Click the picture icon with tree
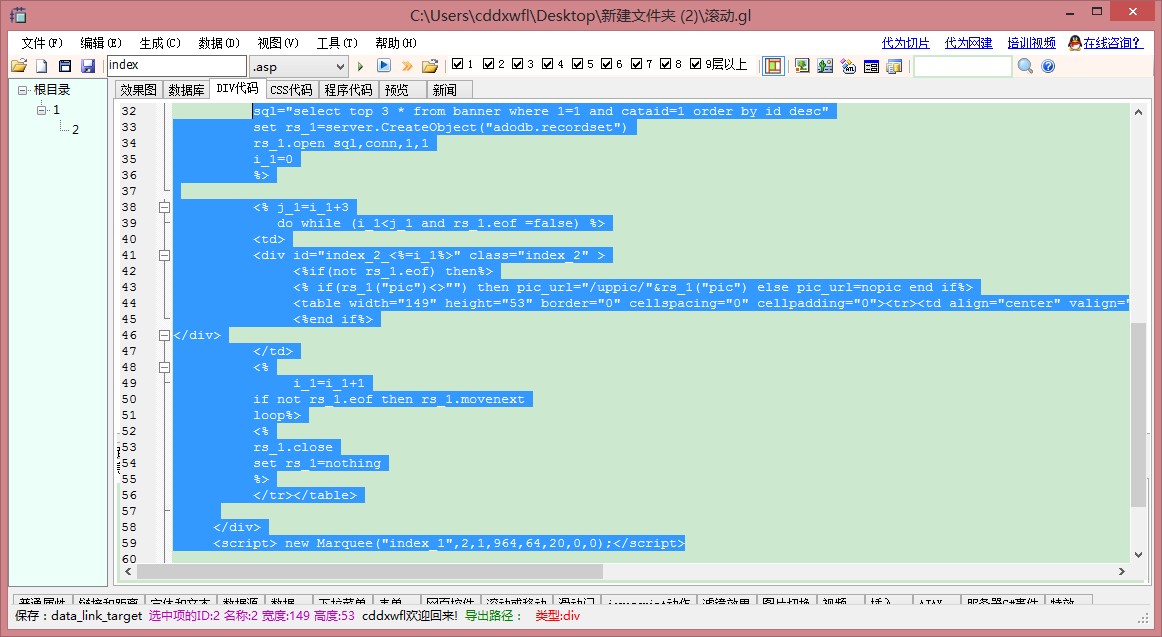Viewport: 1162px width, 637px height. click(802, 66)
